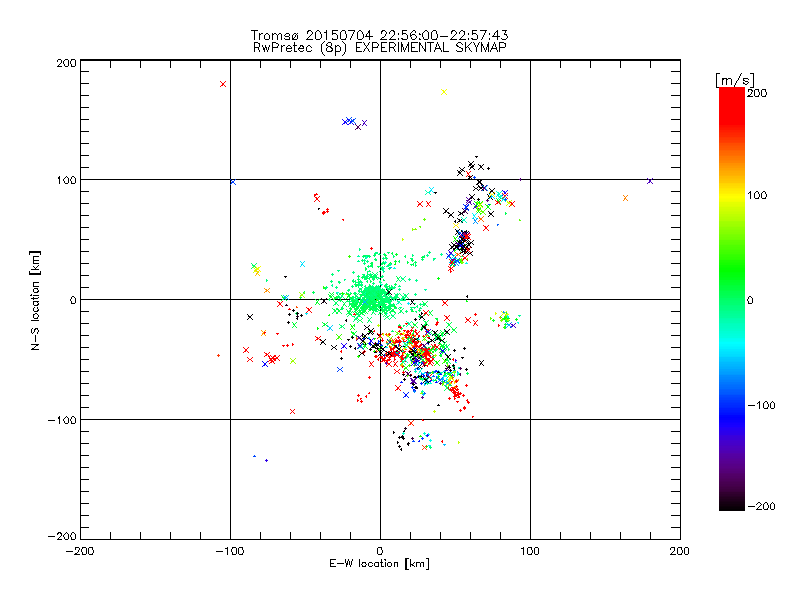The height and width of the screenshot is (600, 800).
Task: Click the x-axis tick label '-100'
Action: (x=230, y=551)
